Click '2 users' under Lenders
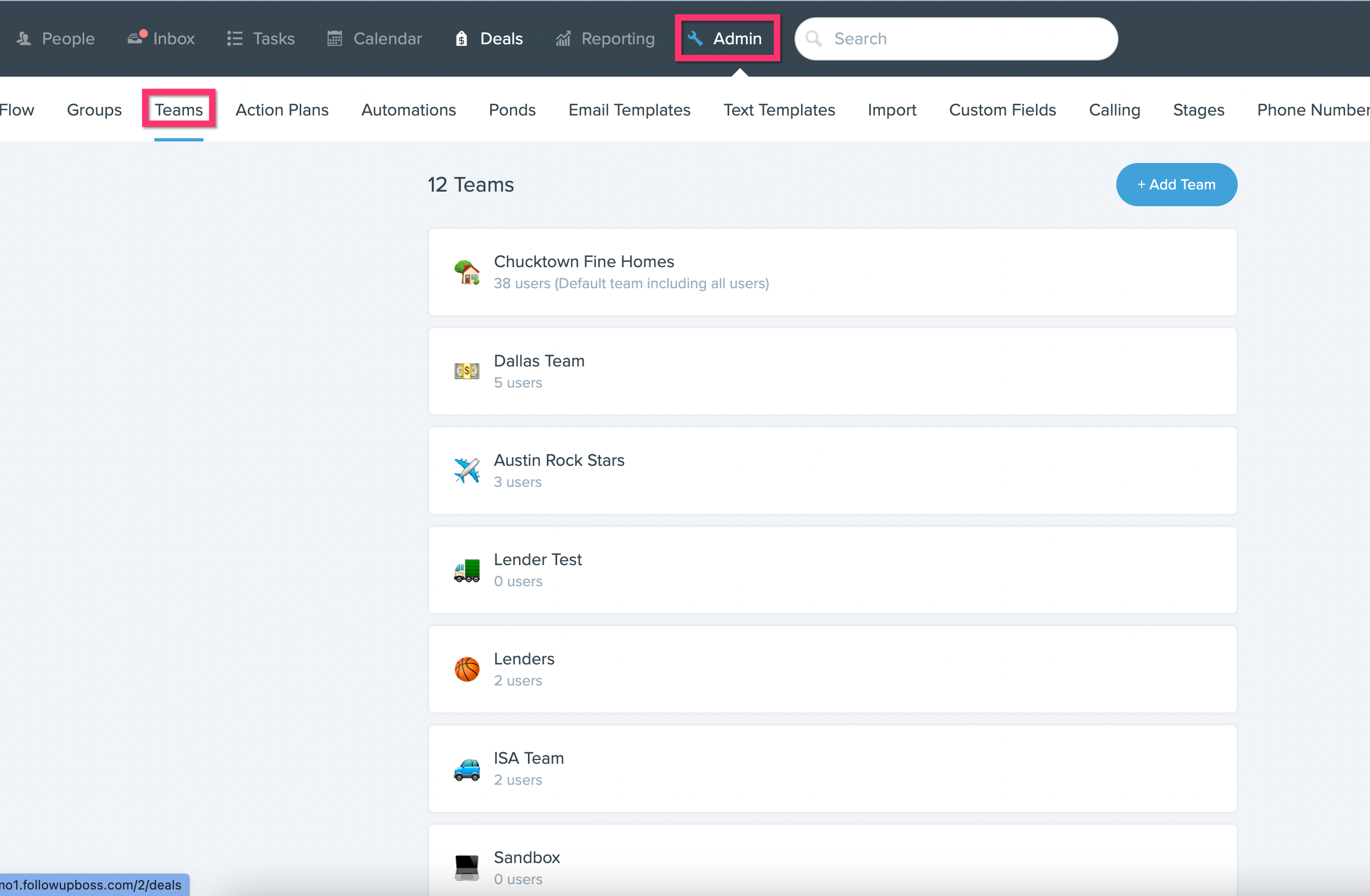1370x896 pixels. 518,681
